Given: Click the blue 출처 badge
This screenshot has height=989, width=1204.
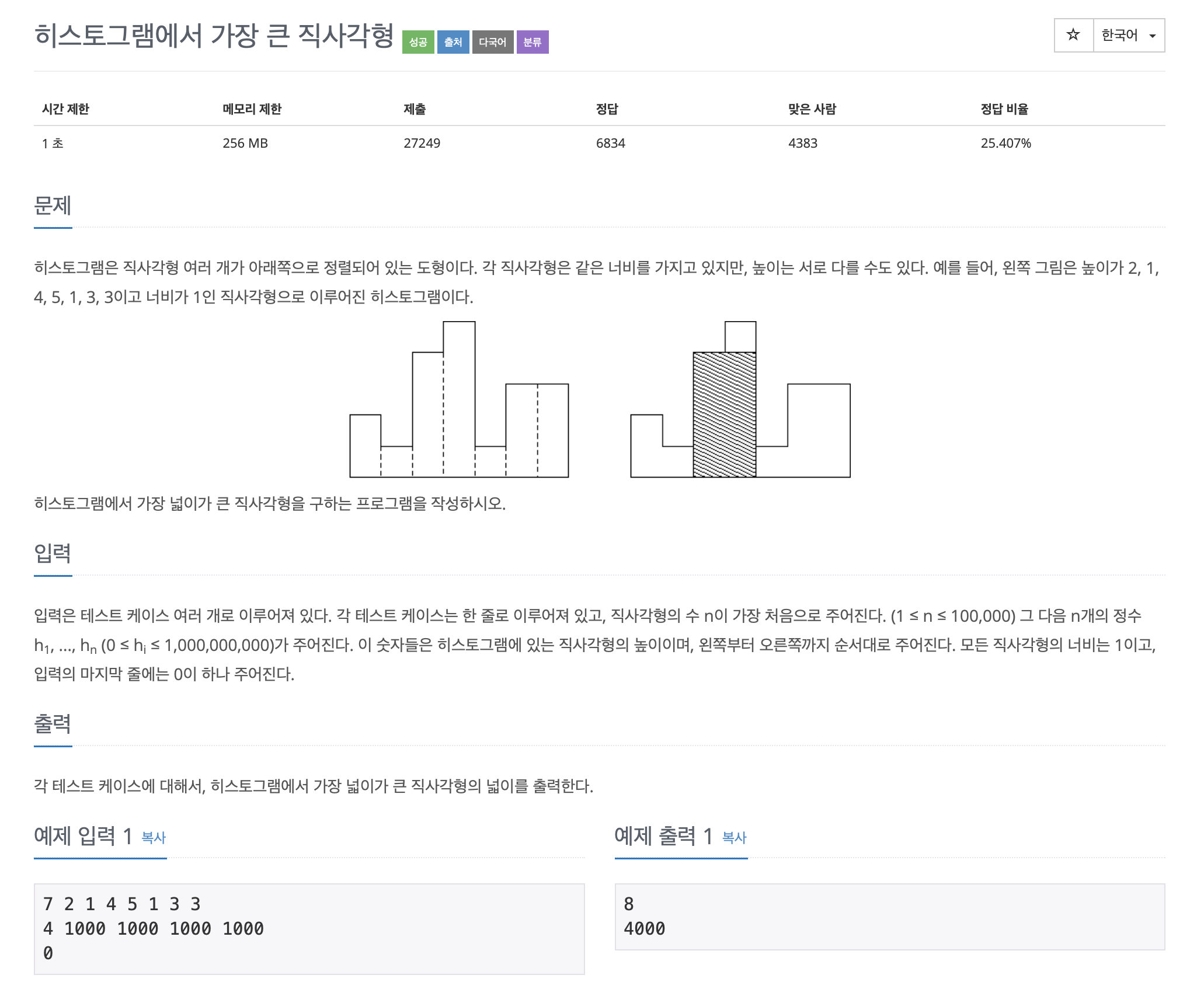Looking at the screenshot, I should coord(453,42).
